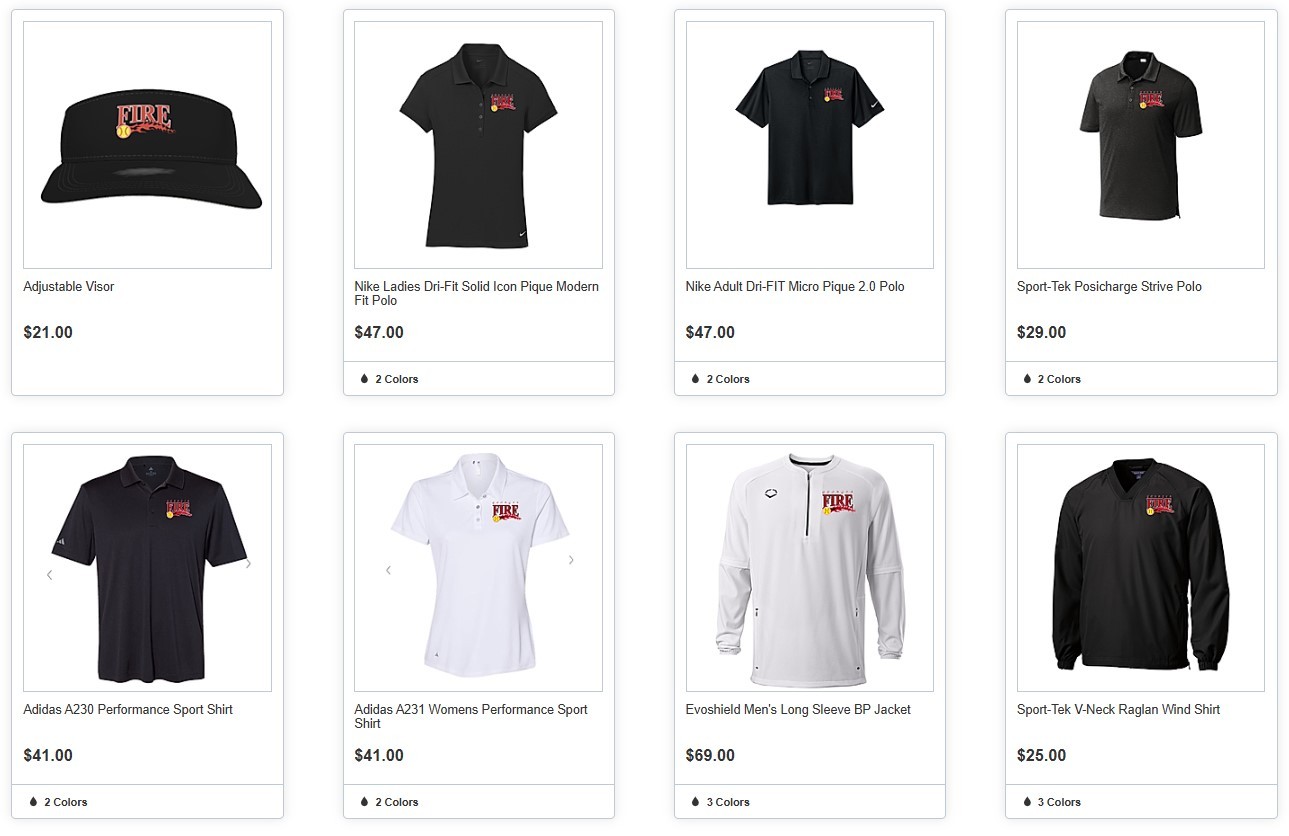Select the Adjustable Visor title
Image resolution: width=1289 pixels, height=836 pixels.
coord(69,287)
